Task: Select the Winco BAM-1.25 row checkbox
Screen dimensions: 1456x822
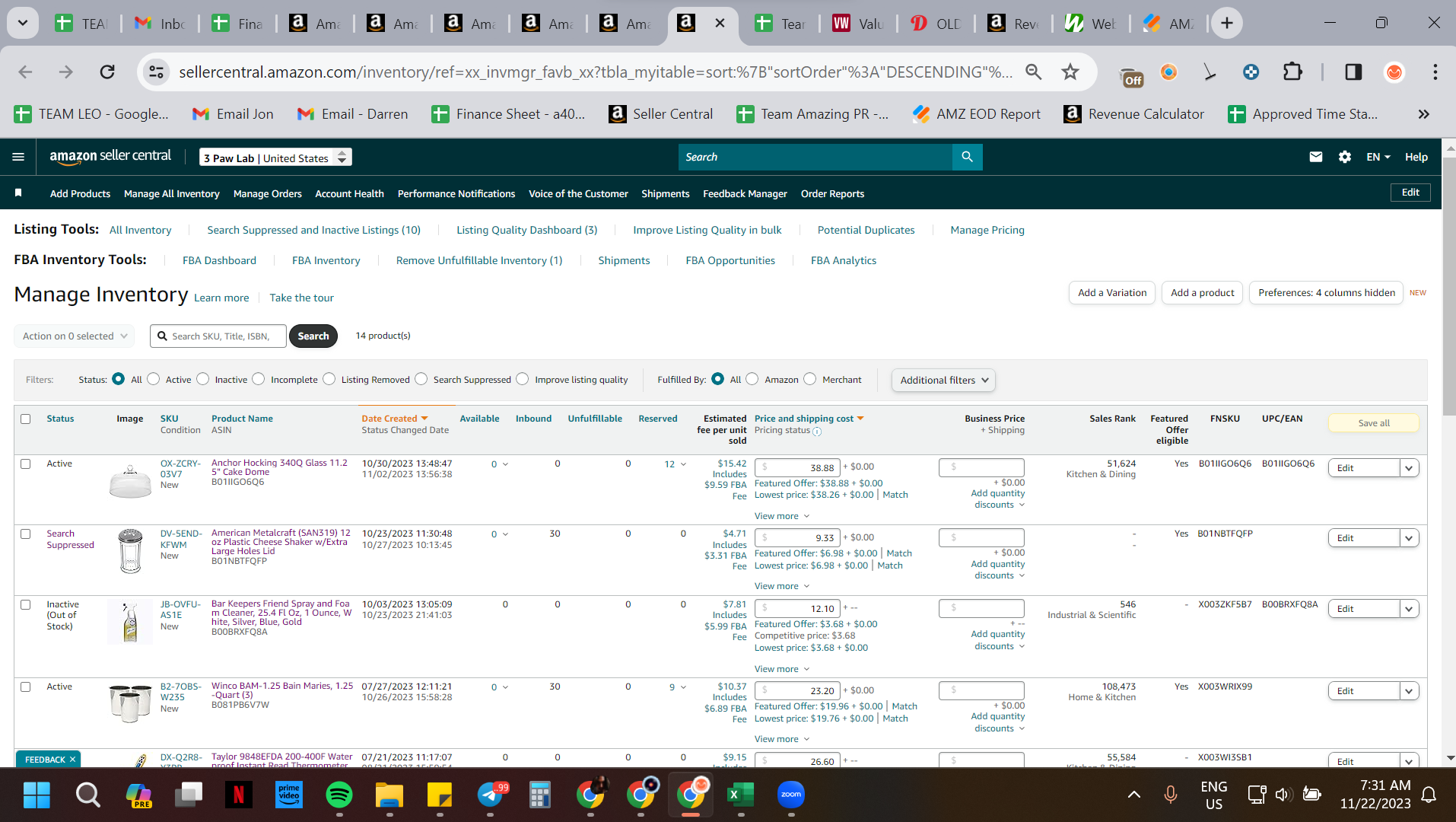Action: 26,687
